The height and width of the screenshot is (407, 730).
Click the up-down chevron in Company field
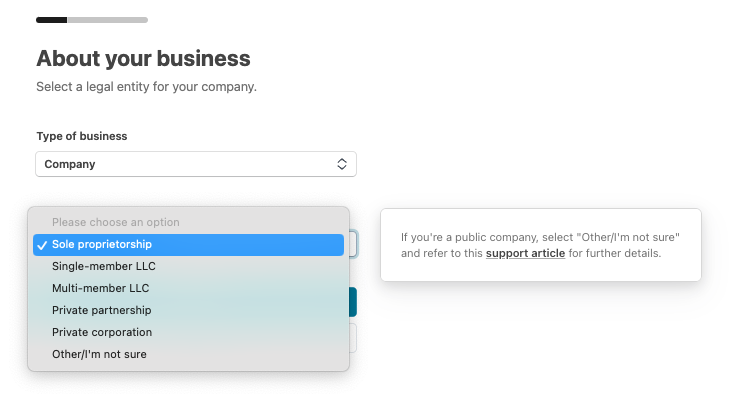[x=342, y=164]
